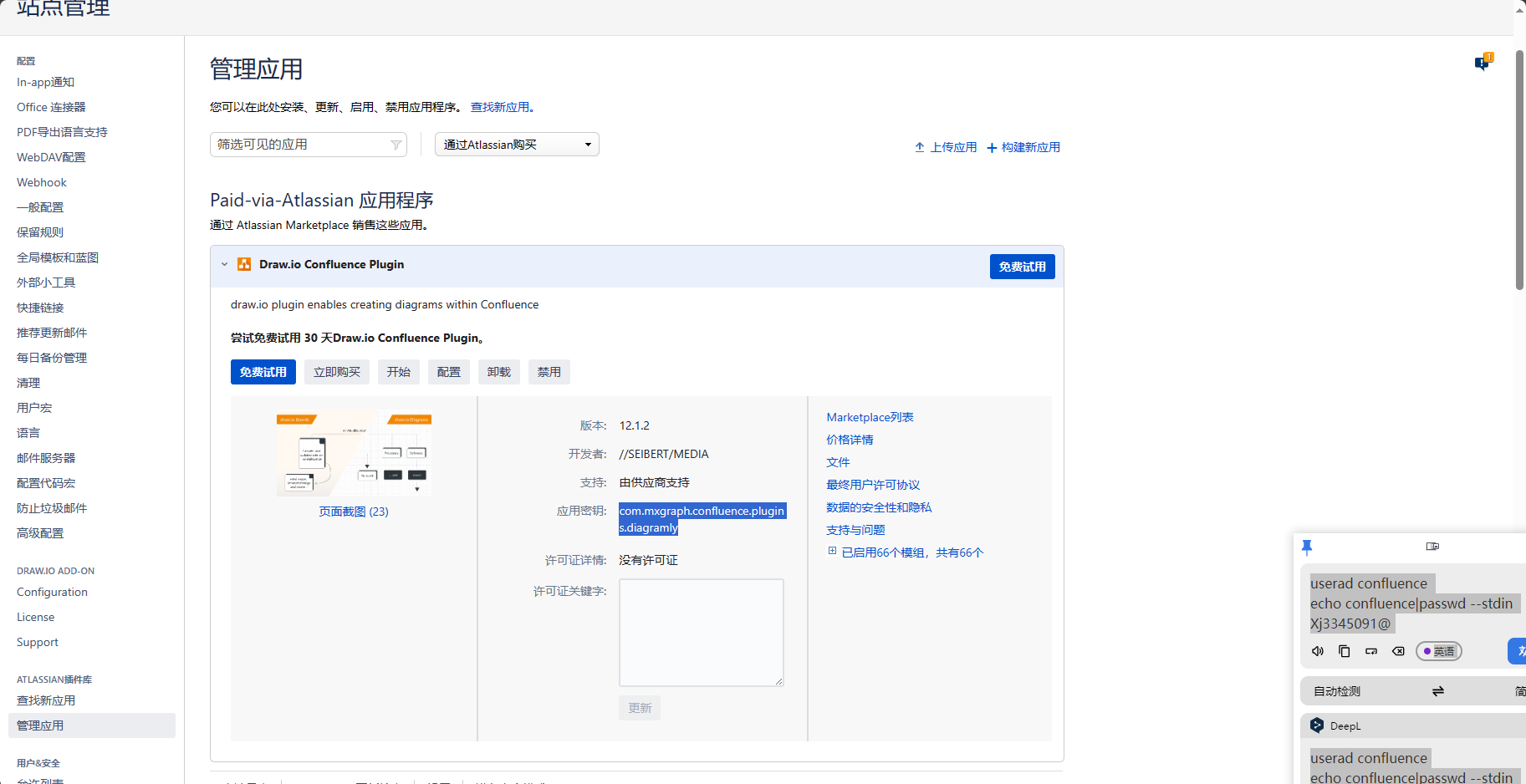Click into the 筛选可见的应用 filter field
This screenshot has width=1526, height=784.
click(x=308, y=145)
